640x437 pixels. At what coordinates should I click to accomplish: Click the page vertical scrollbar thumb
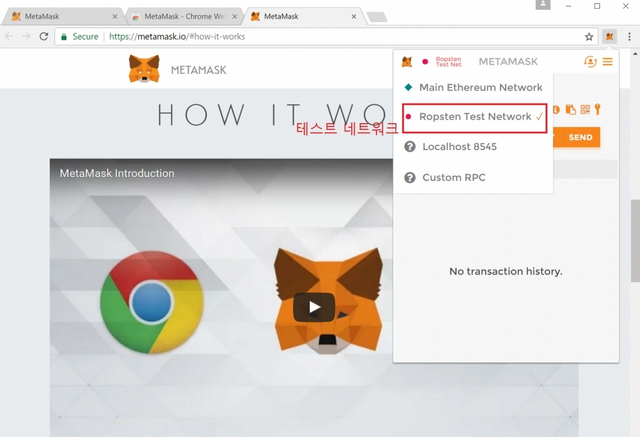[x=635, y=241]
